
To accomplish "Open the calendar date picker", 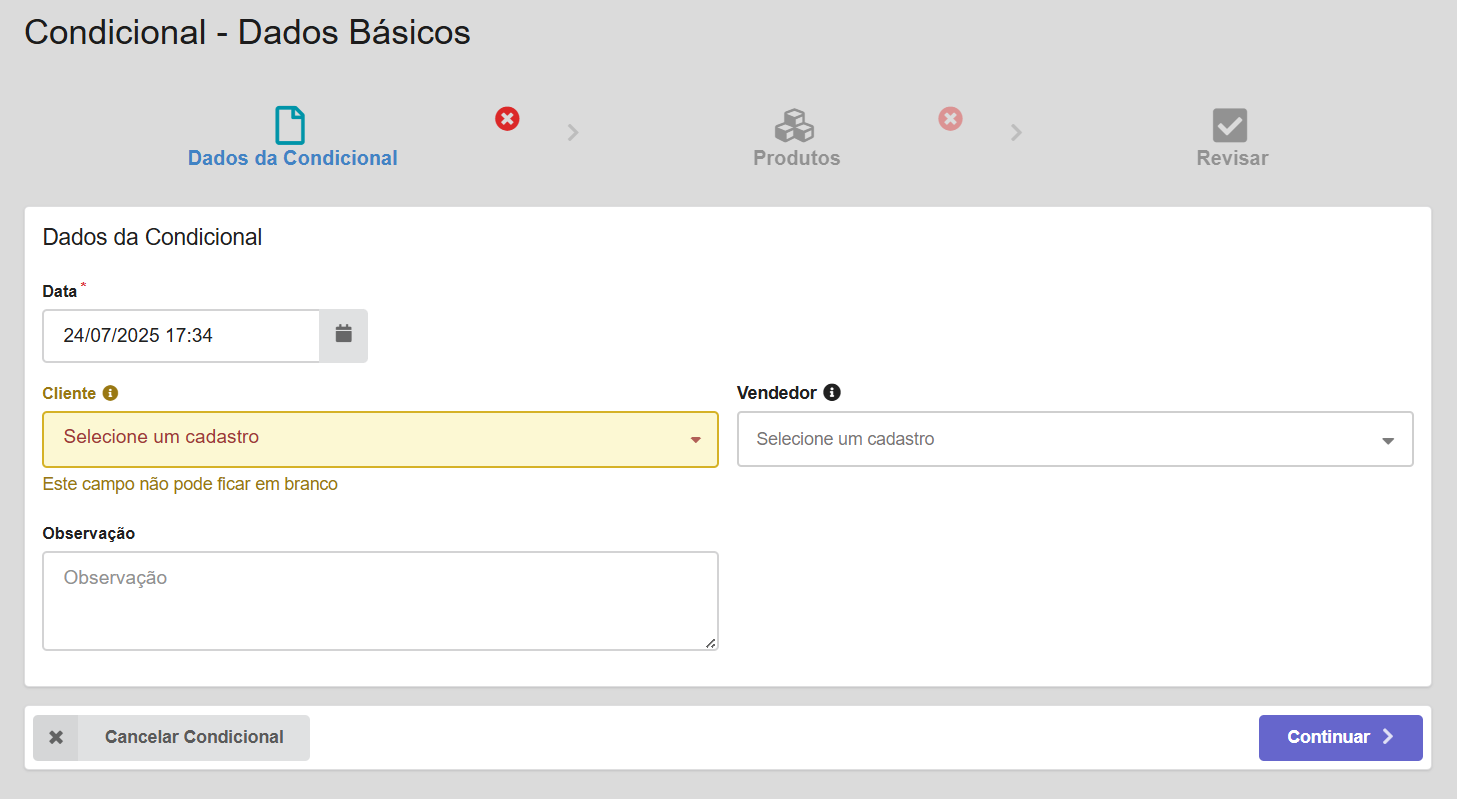I will point(343,335).
